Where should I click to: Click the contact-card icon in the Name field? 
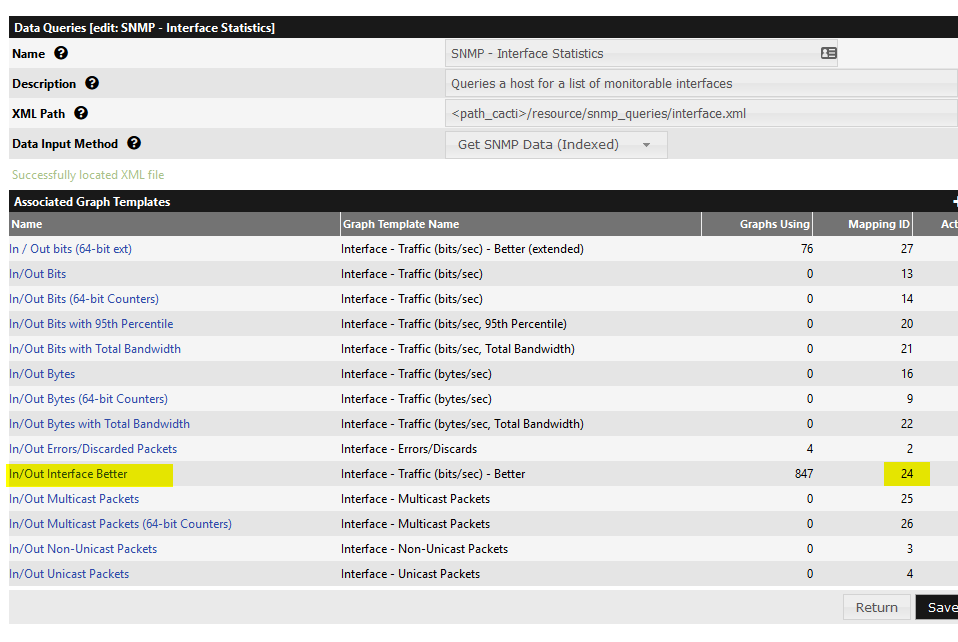pos(829,53)
